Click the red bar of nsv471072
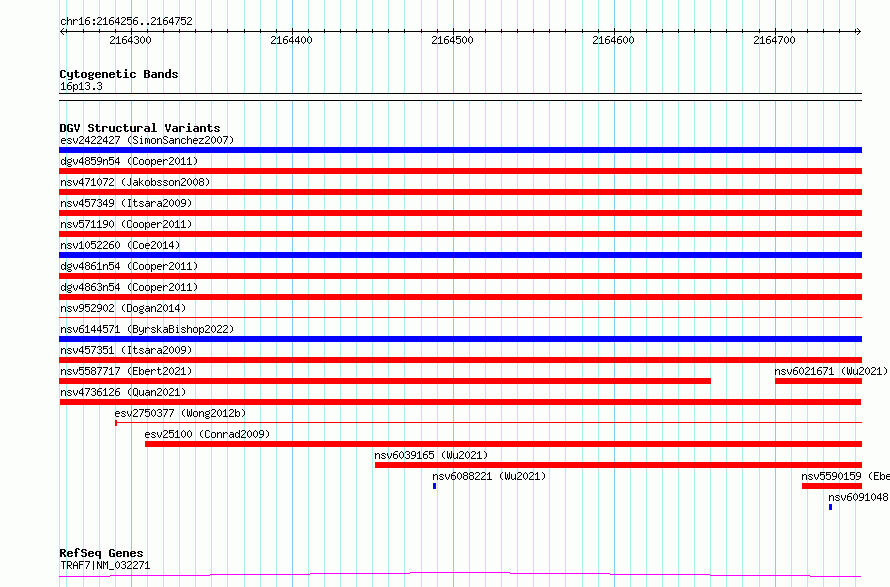Screen dimensions: 890x587 pyautogui.click(x=460, y=192)
